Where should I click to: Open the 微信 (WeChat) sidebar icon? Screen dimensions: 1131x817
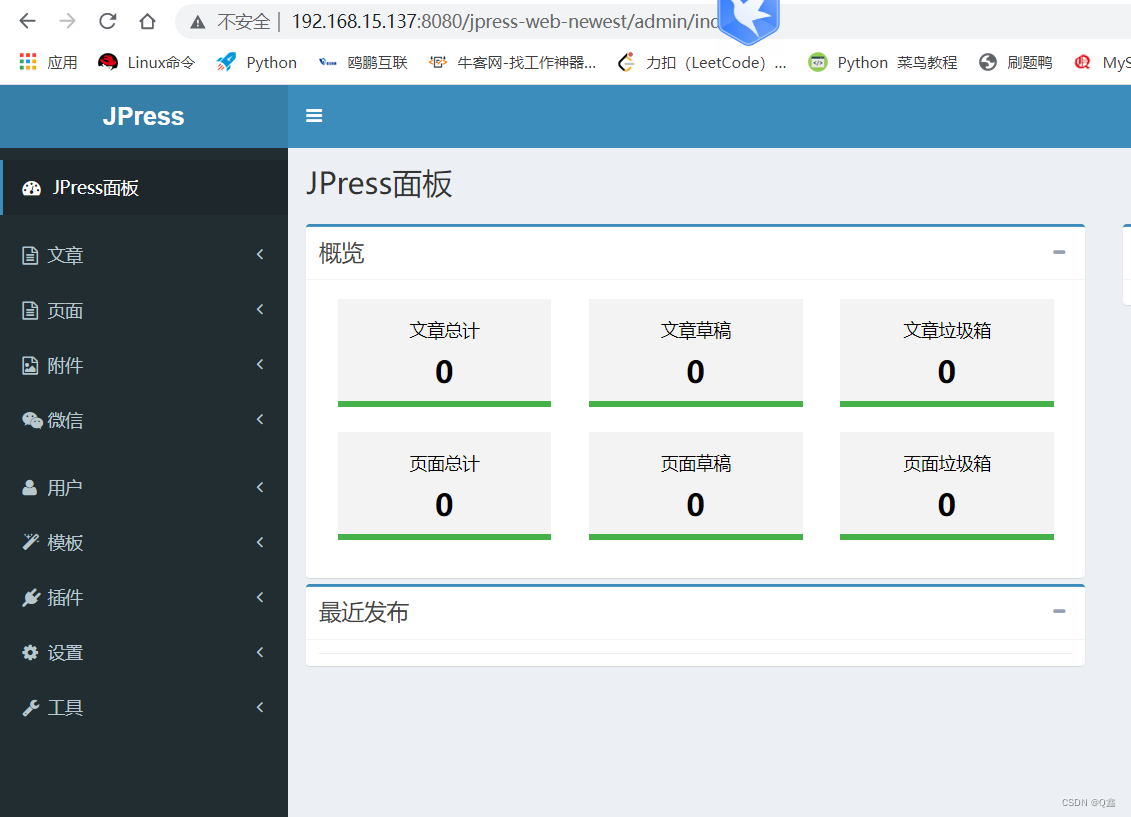pyautogui.click(x=30, y=420)
